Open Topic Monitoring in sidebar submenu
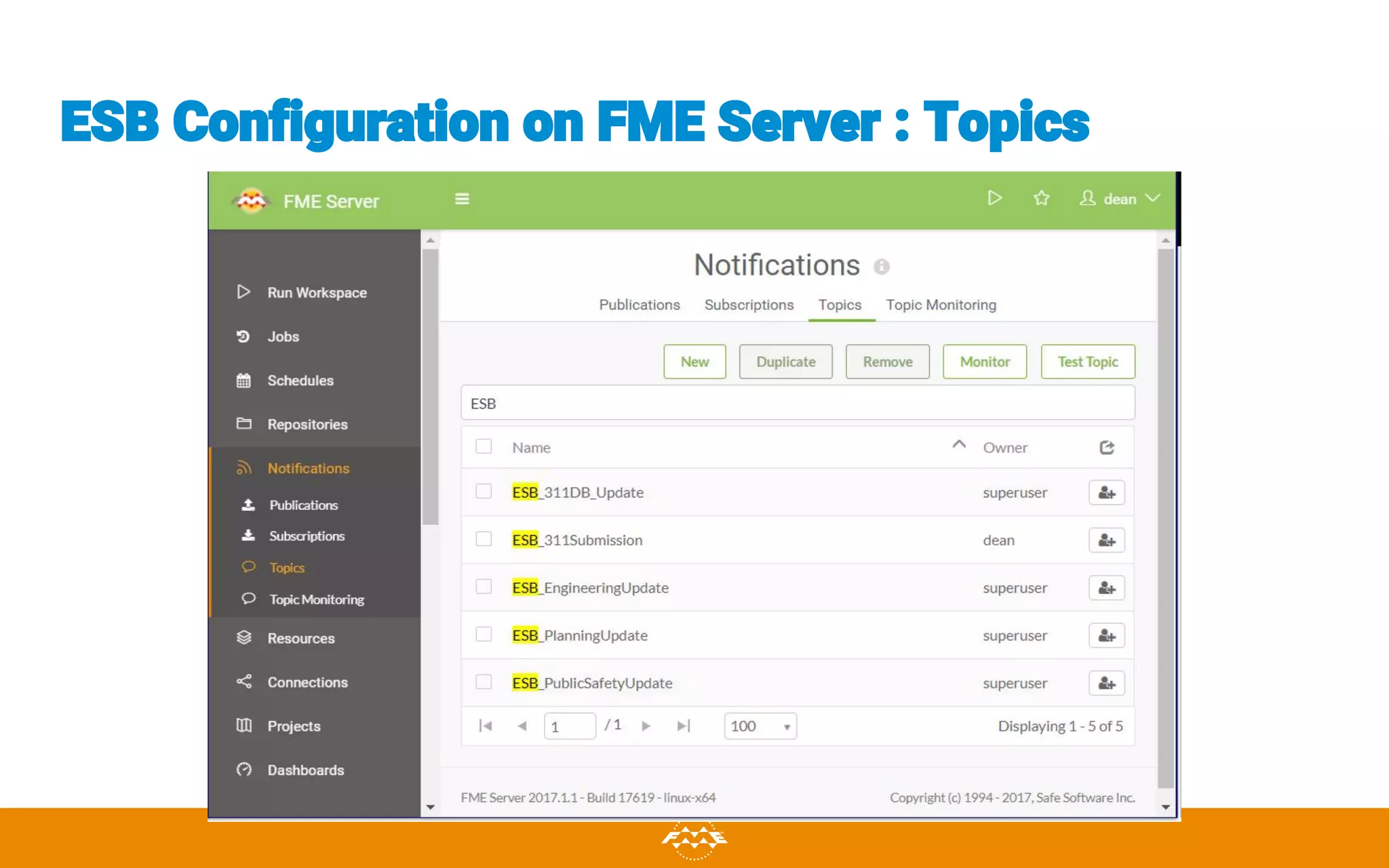The image size is (1389, 868). (317, 599)
